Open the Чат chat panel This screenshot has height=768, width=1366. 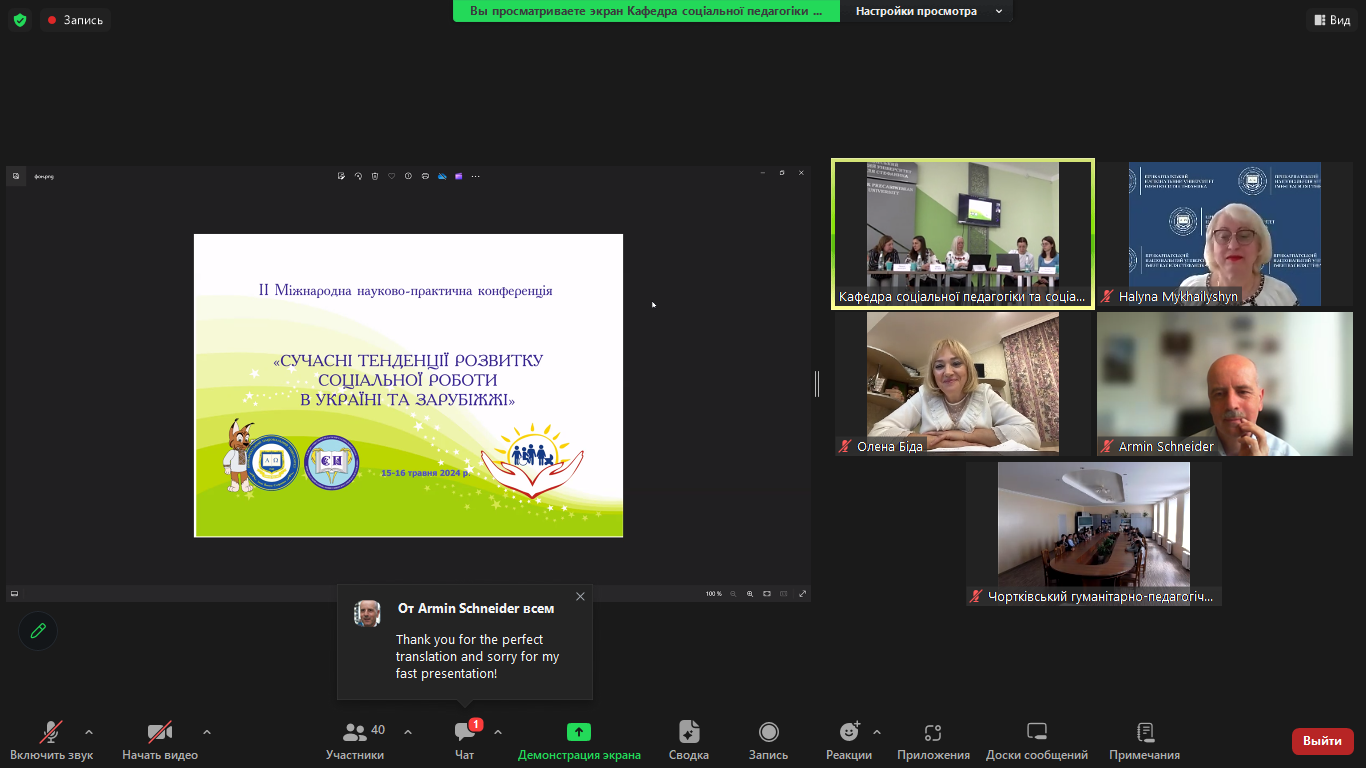(465, 741)
